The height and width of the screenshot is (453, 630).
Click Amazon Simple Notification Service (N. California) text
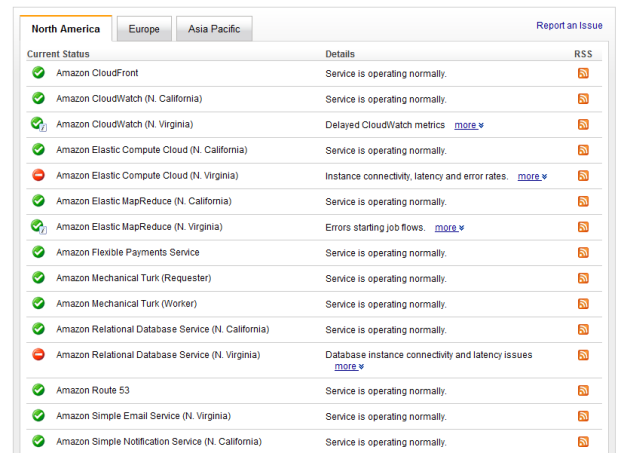(x=159, y=442)
